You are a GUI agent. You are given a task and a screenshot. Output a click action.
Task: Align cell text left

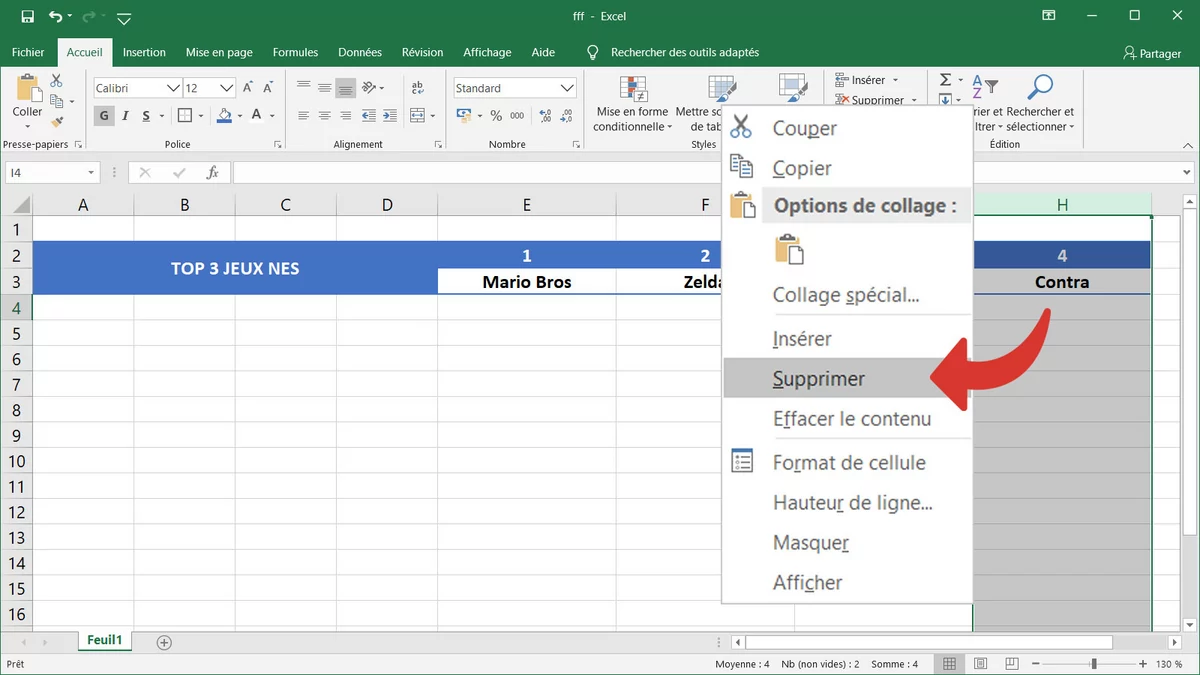pyautogui.click(x=304, y=116)
